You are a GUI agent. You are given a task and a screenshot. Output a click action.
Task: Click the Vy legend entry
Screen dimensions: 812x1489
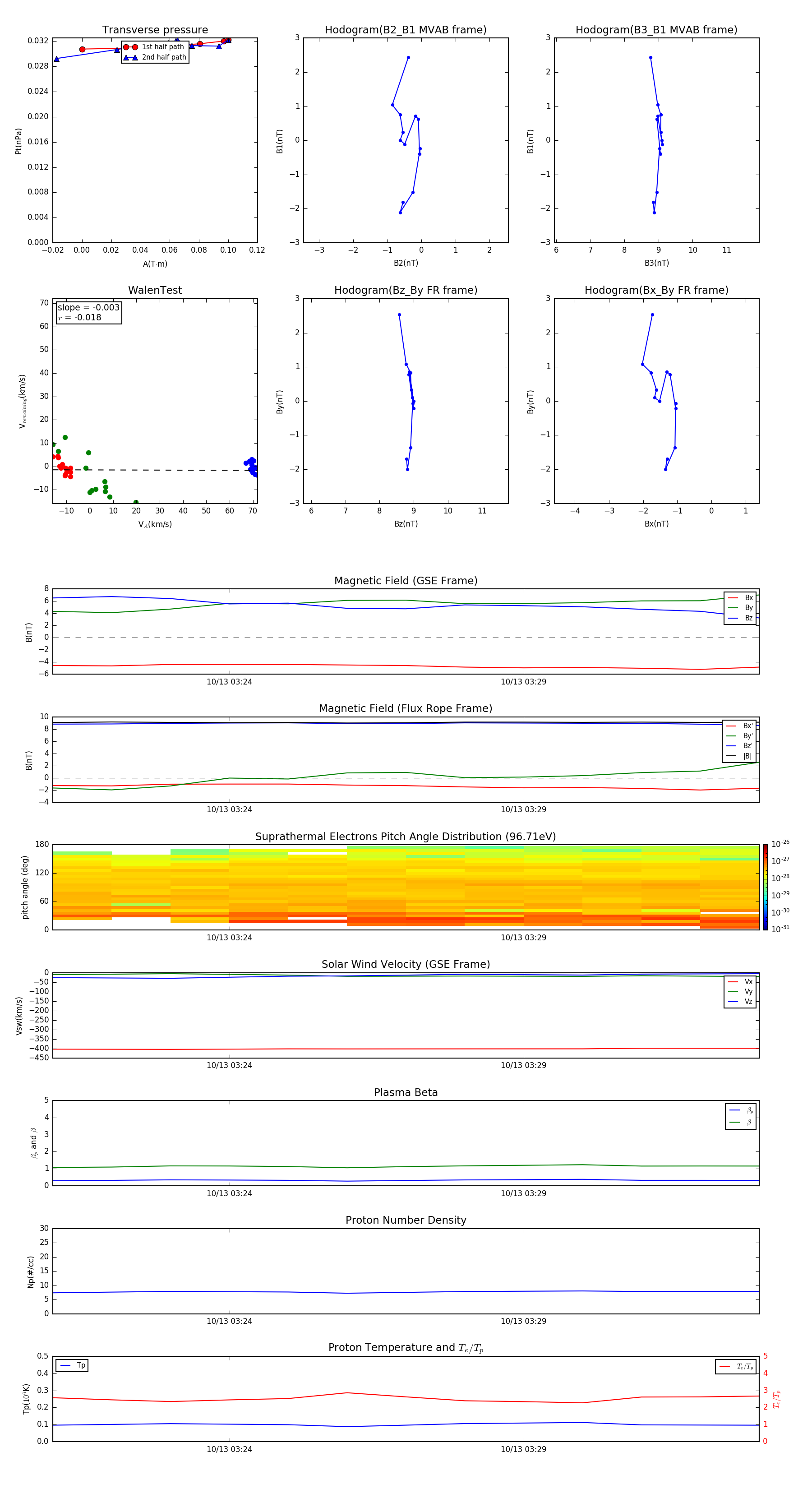tap(741, 992)
